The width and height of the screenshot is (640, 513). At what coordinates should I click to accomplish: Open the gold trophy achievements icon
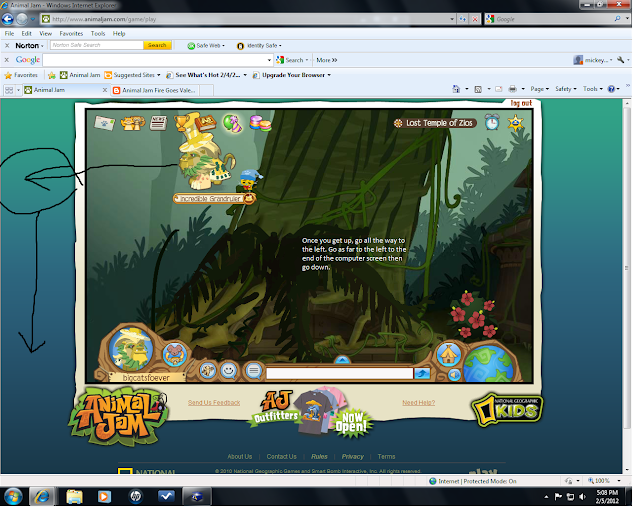[182, 122]
